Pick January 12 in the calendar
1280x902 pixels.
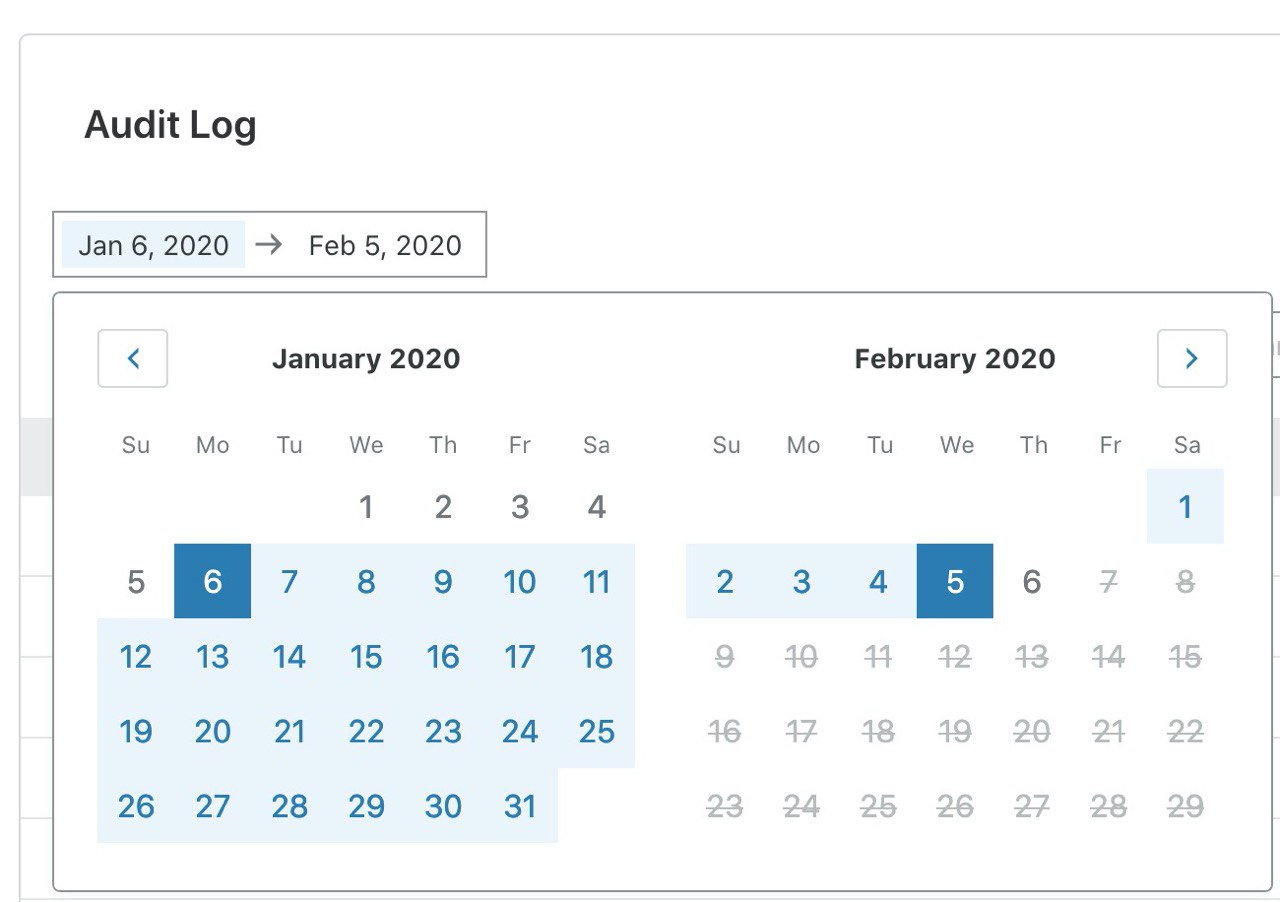(x=136, y=656)
